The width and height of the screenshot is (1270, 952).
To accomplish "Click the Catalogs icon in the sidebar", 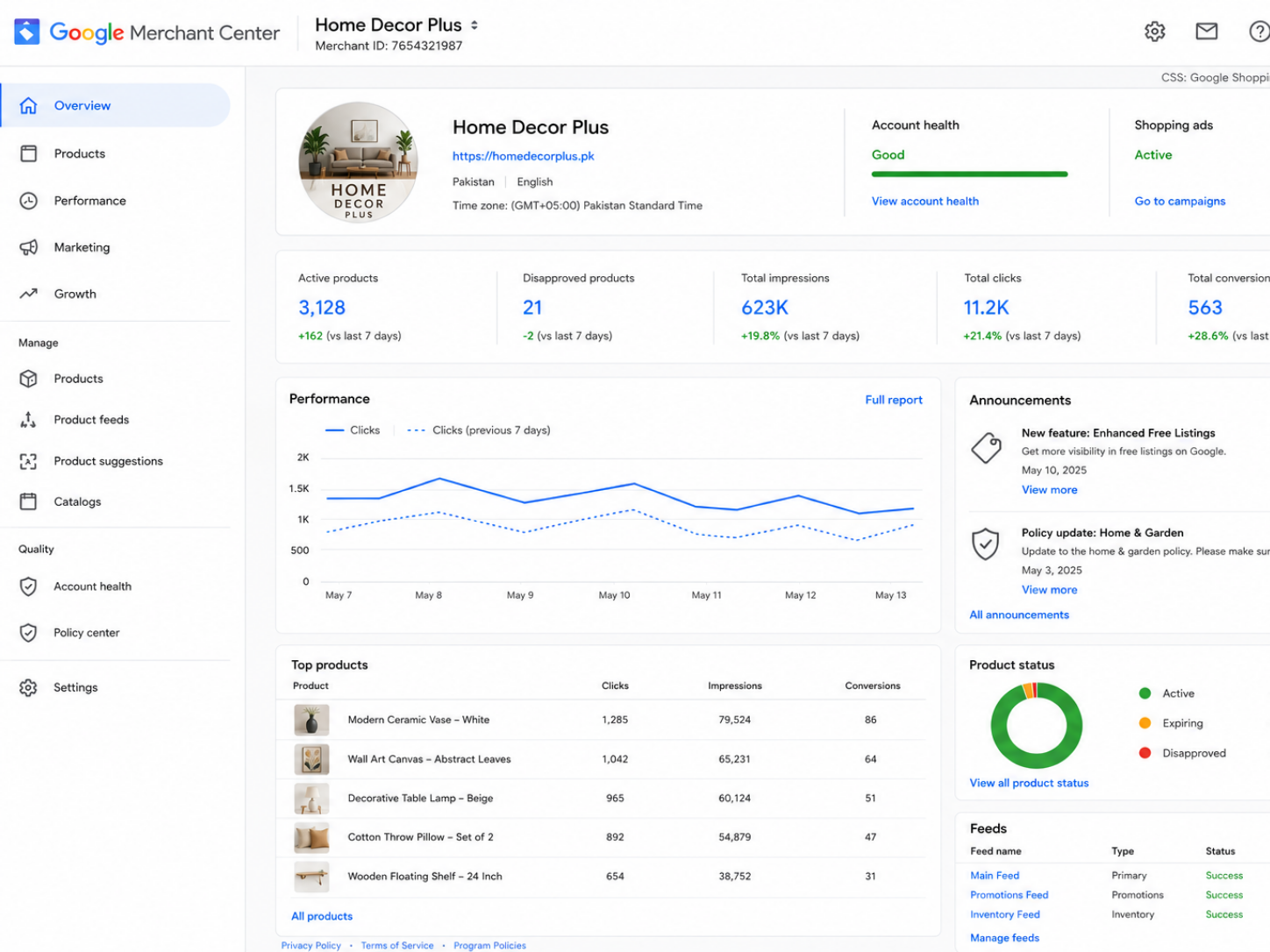I will coord(29,501).
